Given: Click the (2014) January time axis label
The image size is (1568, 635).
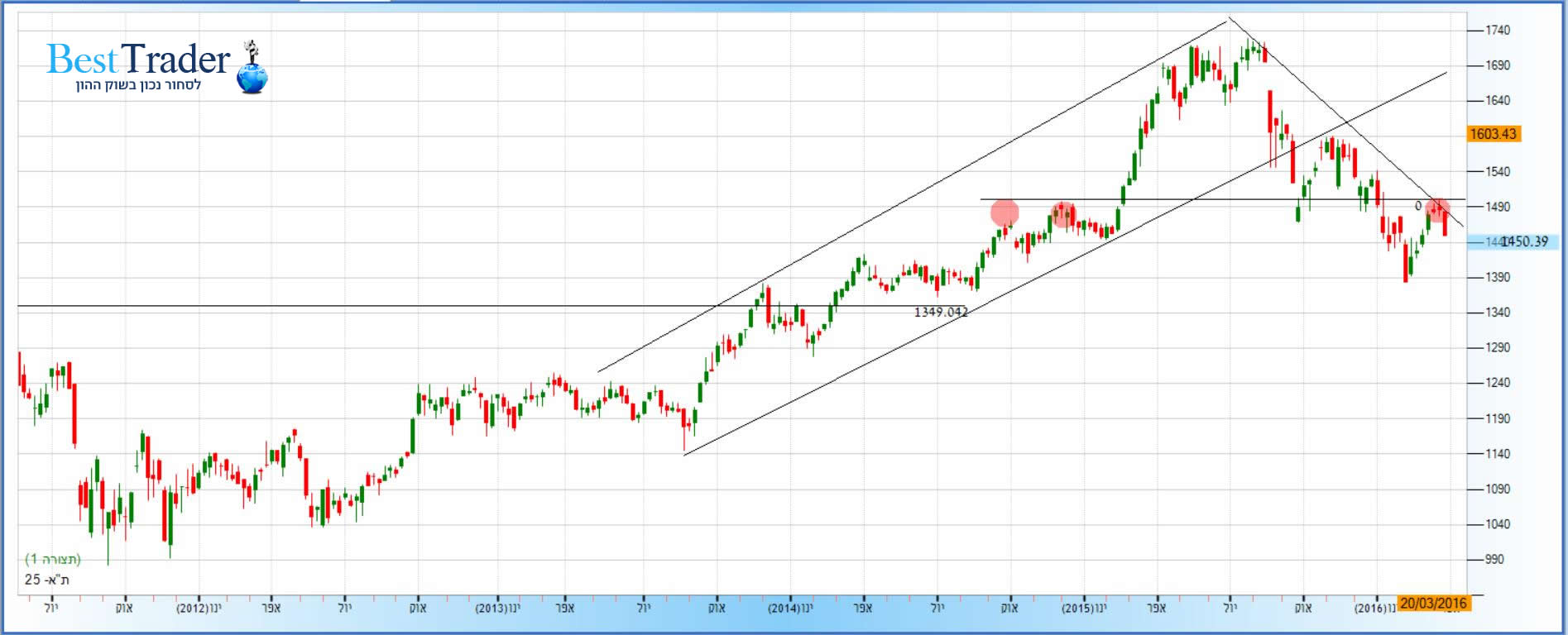Looking at the screenshot, I should pos(790,609).
